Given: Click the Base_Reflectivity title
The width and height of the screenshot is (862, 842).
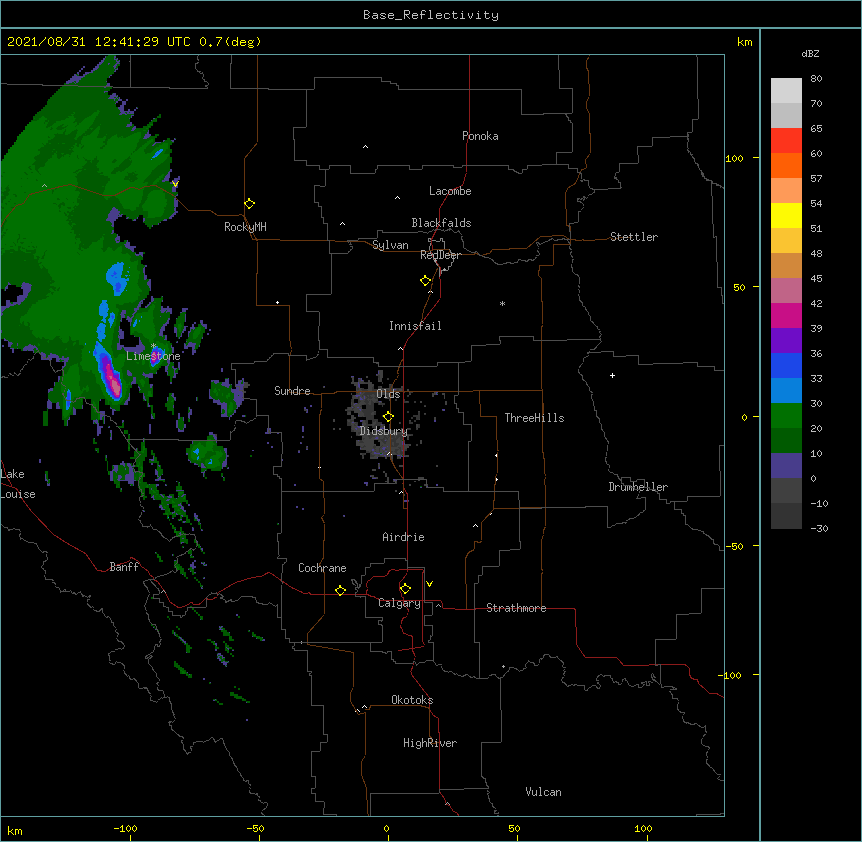Looking at the screenshot, I should 431,15.
